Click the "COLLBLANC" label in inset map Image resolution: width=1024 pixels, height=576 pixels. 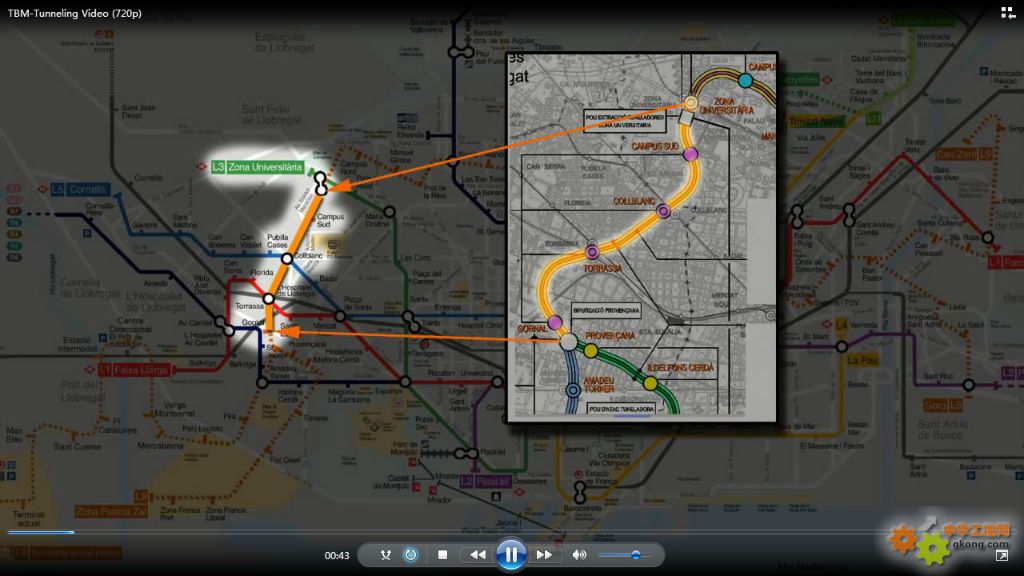pyautogui.click(x=633, y=201)
